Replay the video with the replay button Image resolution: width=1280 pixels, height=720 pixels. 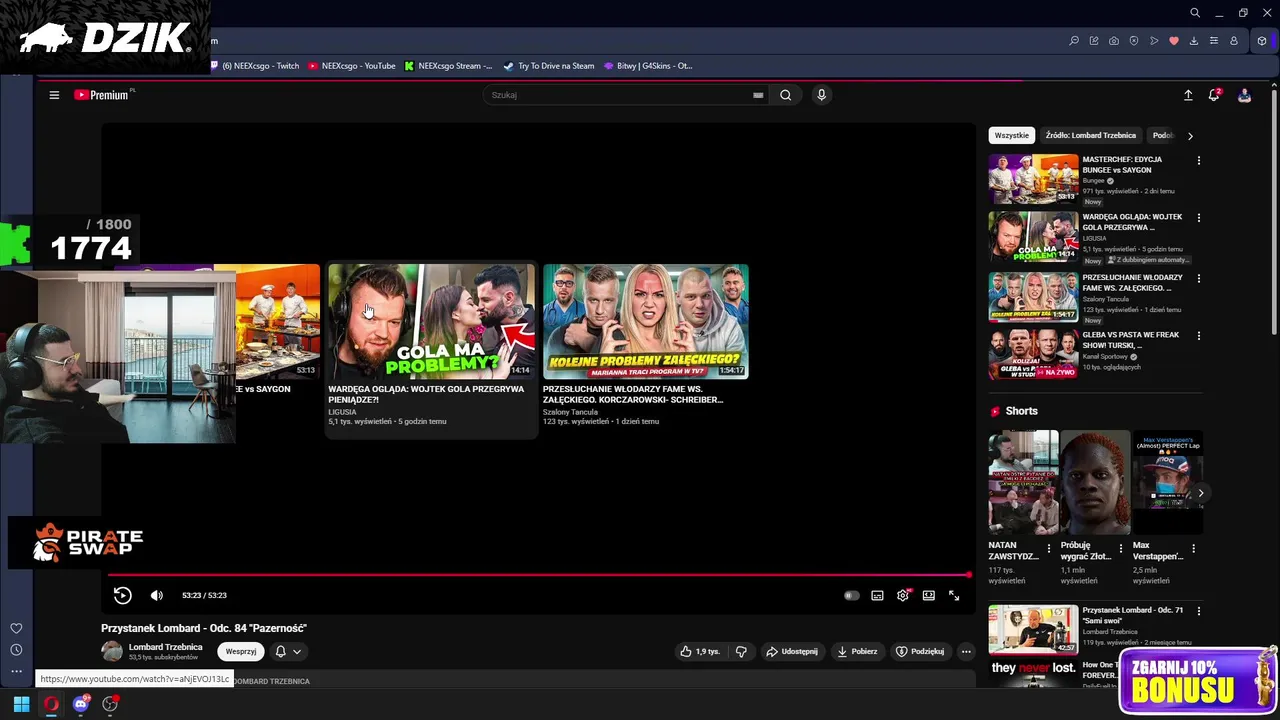[122, 595]
